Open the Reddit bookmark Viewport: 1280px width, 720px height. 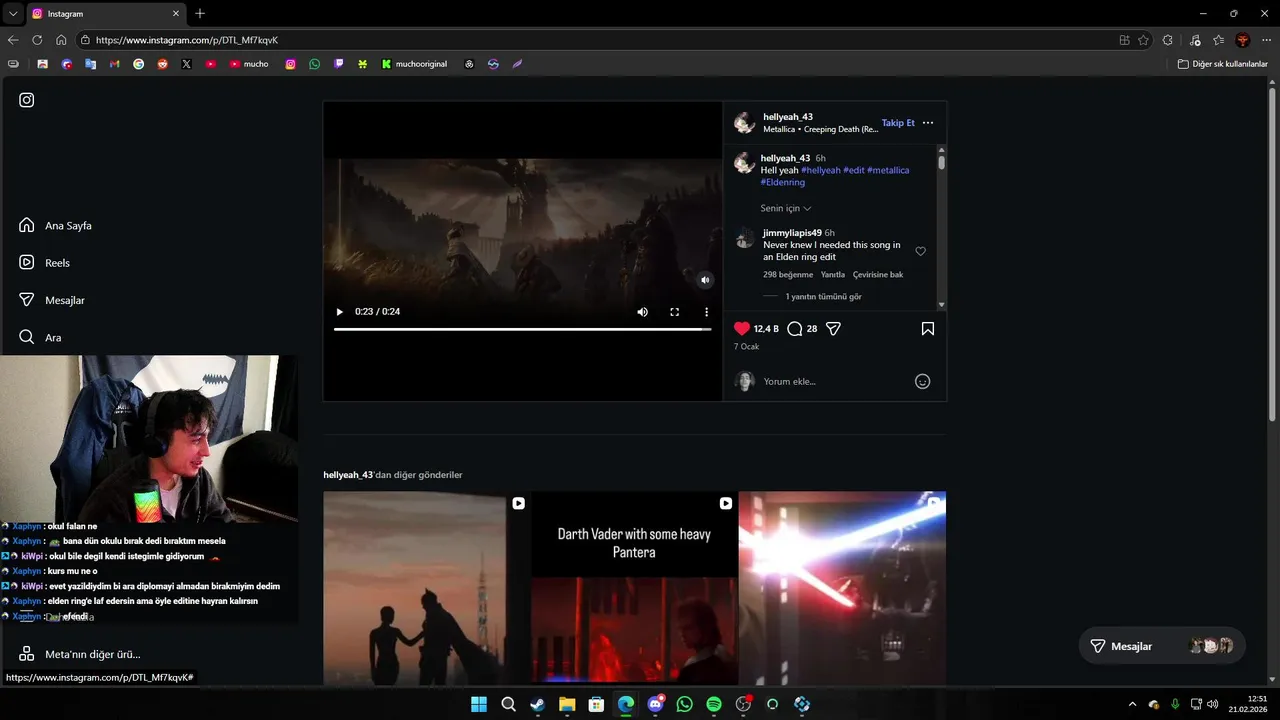point(162,64)
